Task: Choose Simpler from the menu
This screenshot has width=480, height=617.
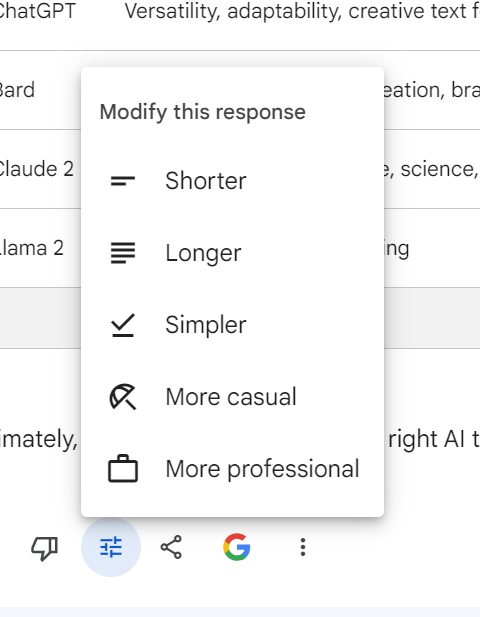Action: 233,325
